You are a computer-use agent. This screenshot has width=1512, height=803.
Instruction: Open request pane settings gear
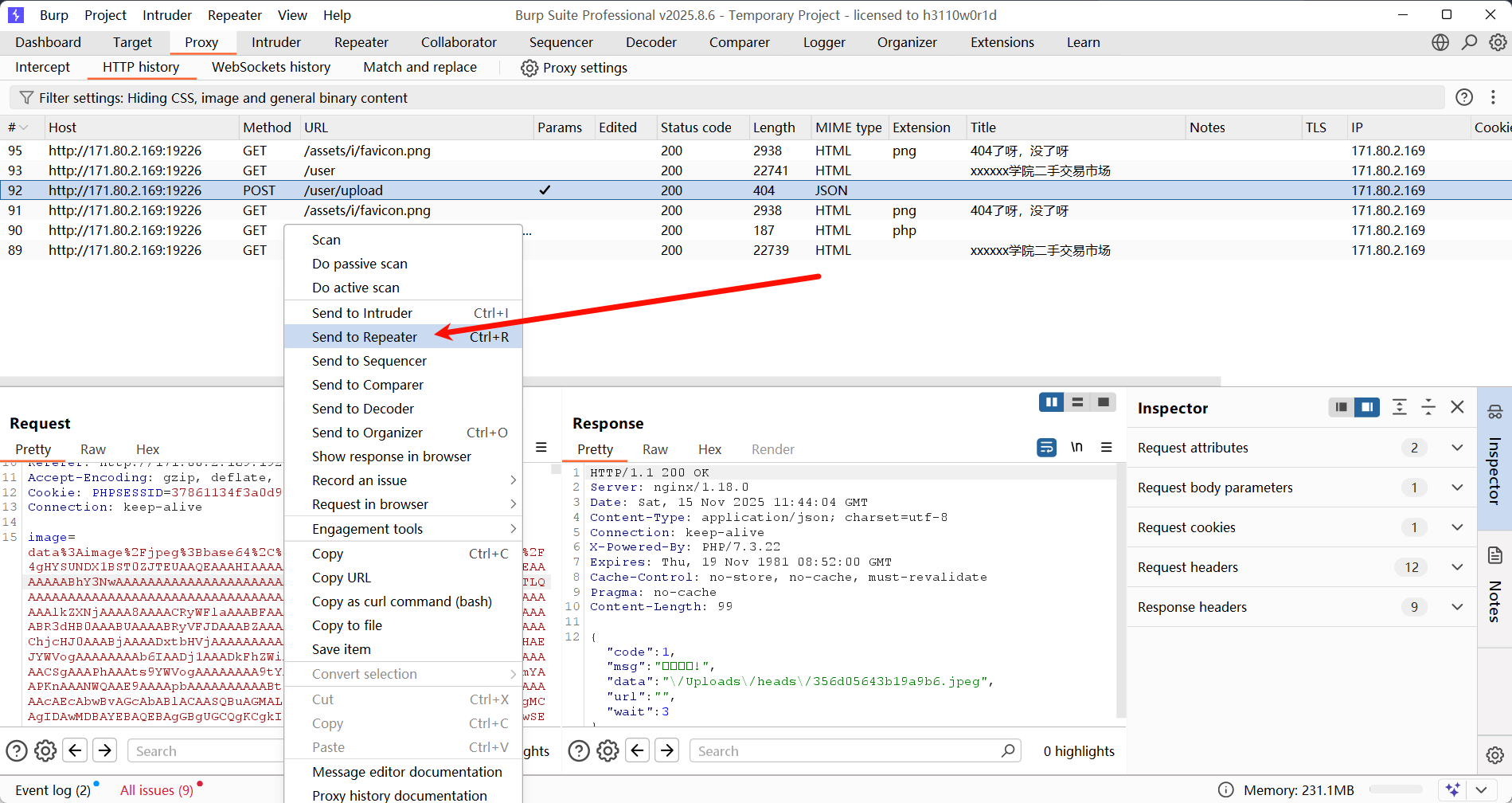(46, 750)
